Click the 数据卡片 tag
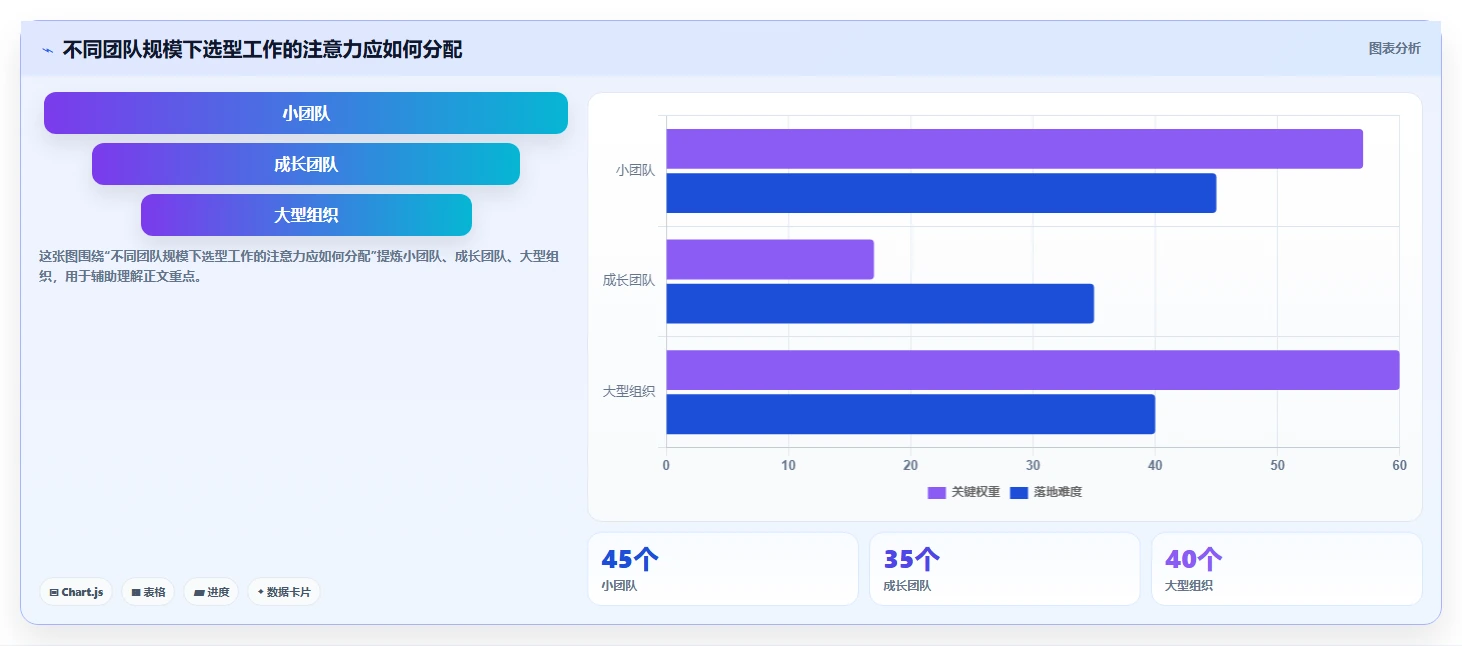The height and width of the screenshot is (646, 1462). point(284,592)
